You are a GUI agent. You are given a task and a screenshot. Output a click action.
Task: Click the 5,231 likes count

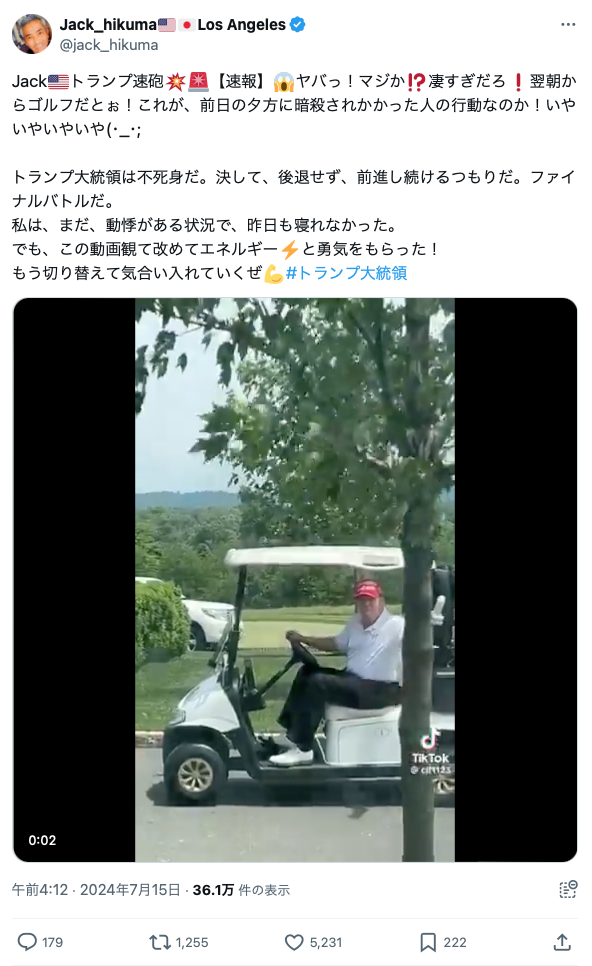tap(326, 942)
